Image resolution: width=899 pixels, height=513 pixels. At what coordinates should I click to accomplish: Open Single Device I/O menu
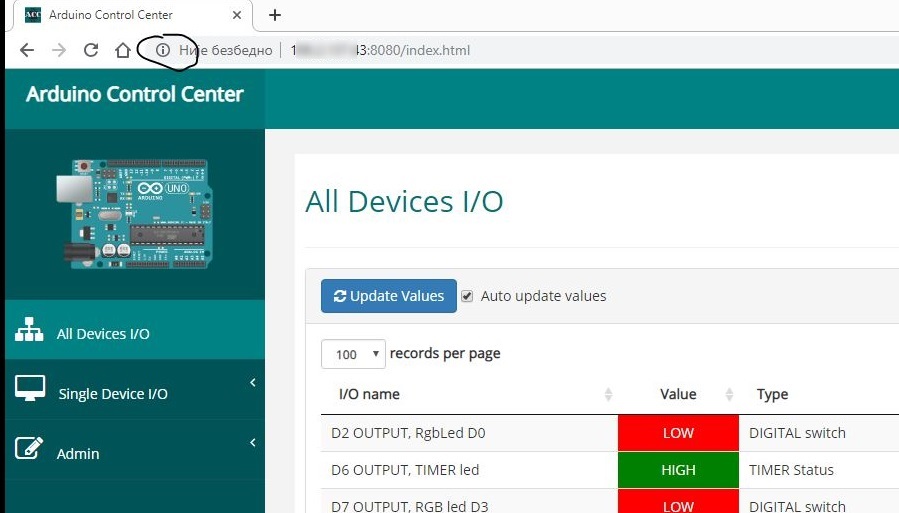135,390
